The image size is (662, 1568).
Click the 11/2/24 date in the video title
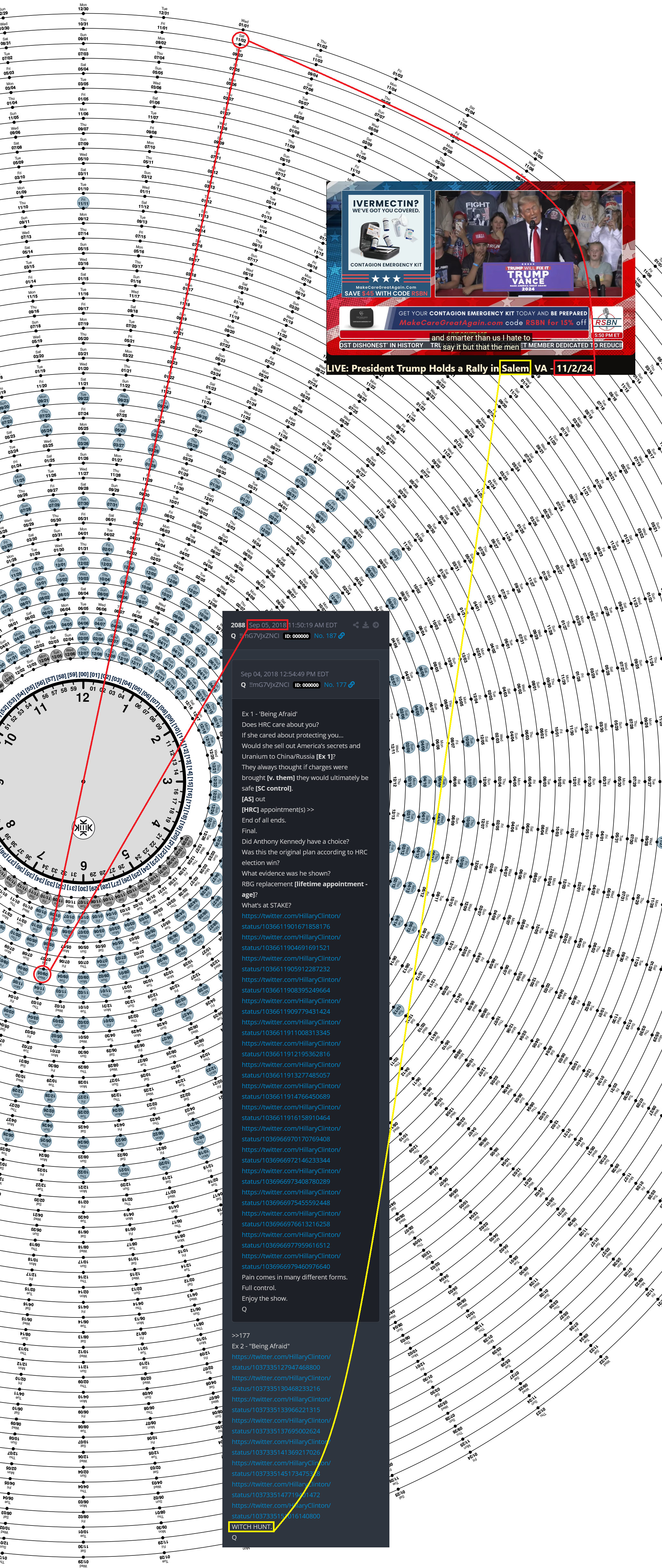pos(574,368)
